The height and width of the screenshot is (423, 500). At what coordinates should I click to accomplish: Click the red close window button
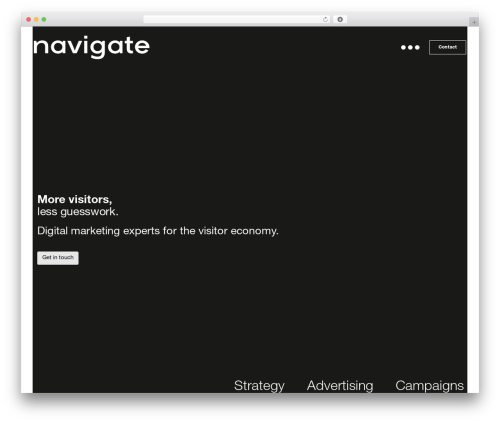click(29, 19)
